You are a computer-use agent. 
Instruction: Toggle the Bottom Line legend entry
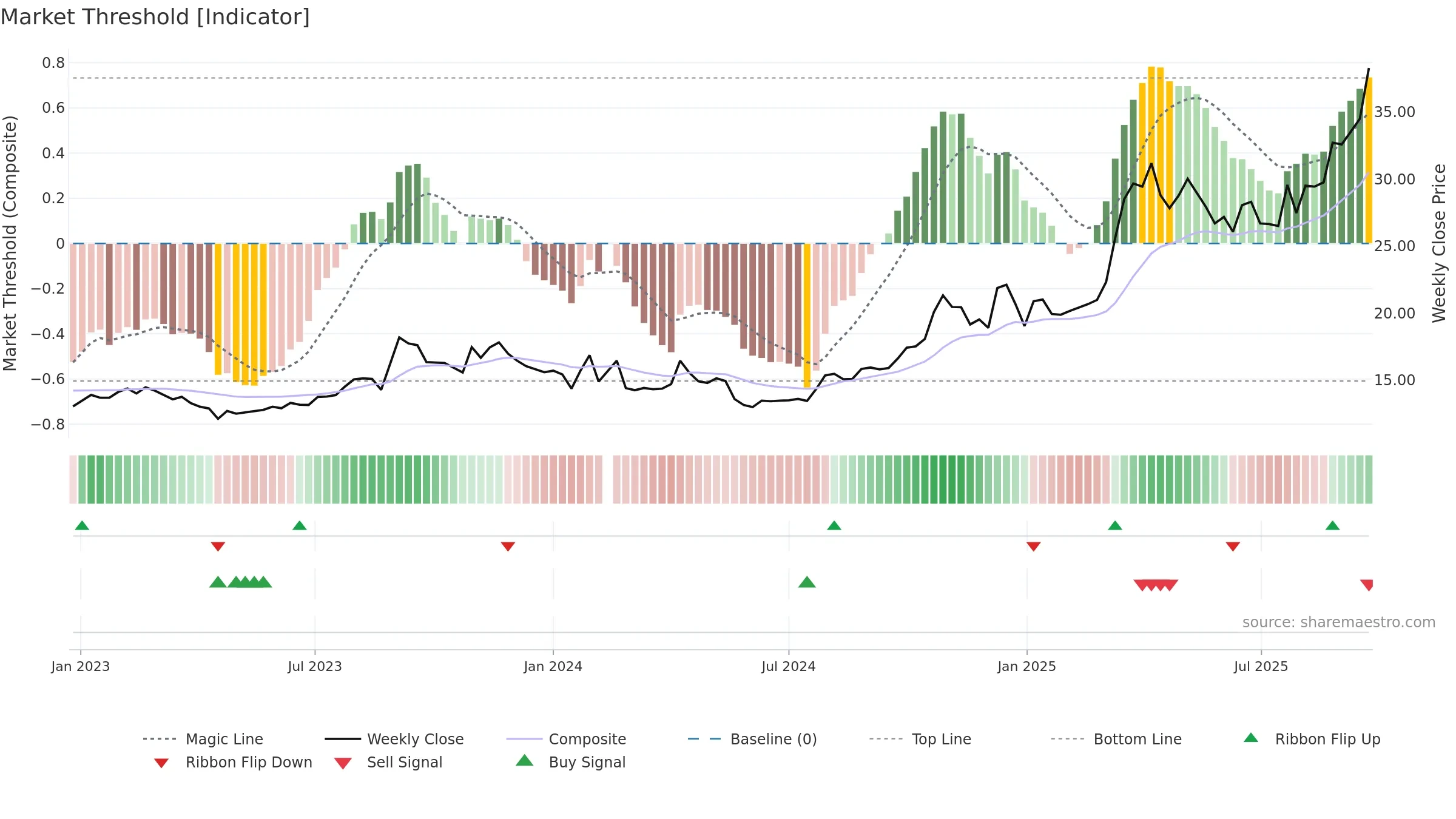[x=1116, y=739]
